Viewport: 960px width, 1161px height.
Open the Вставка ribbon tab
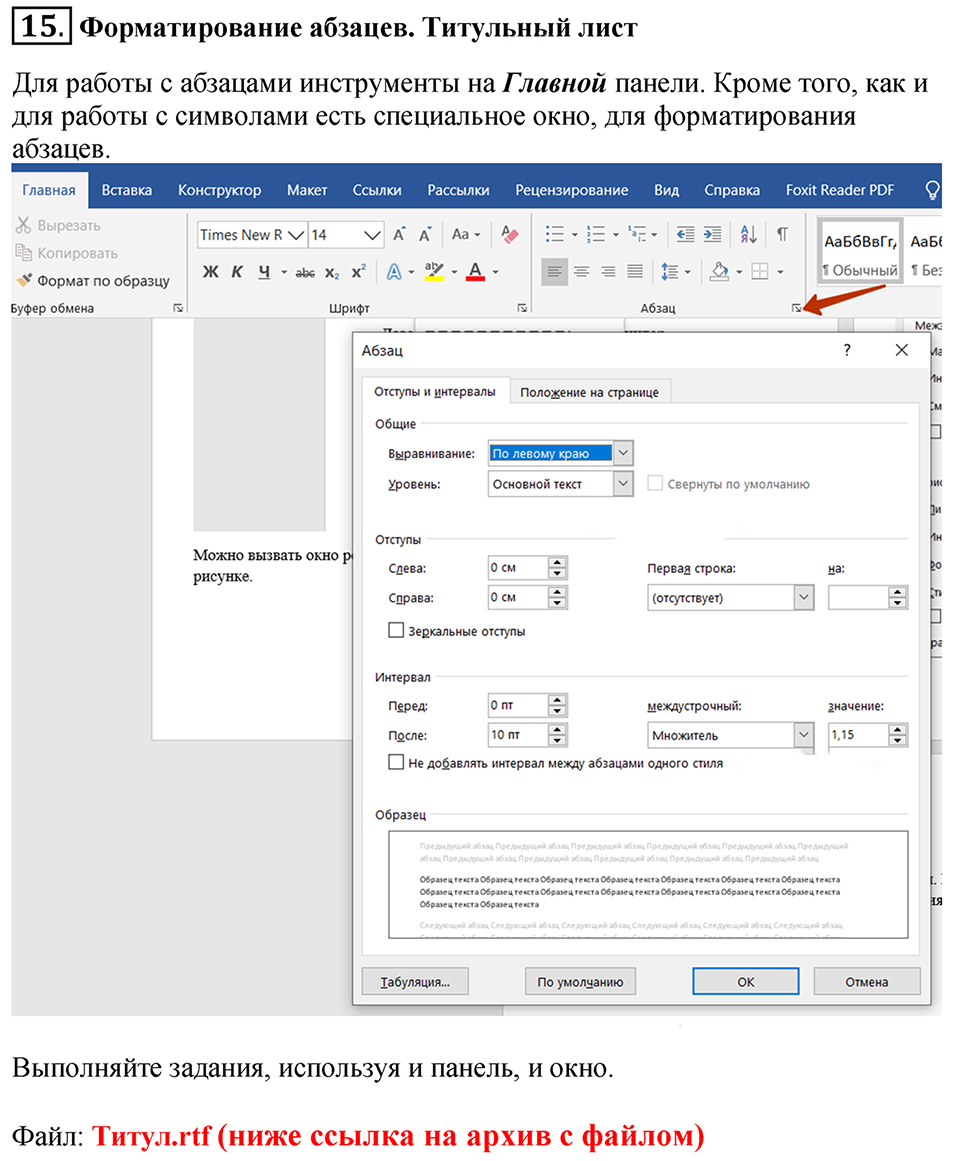[127, 190]
